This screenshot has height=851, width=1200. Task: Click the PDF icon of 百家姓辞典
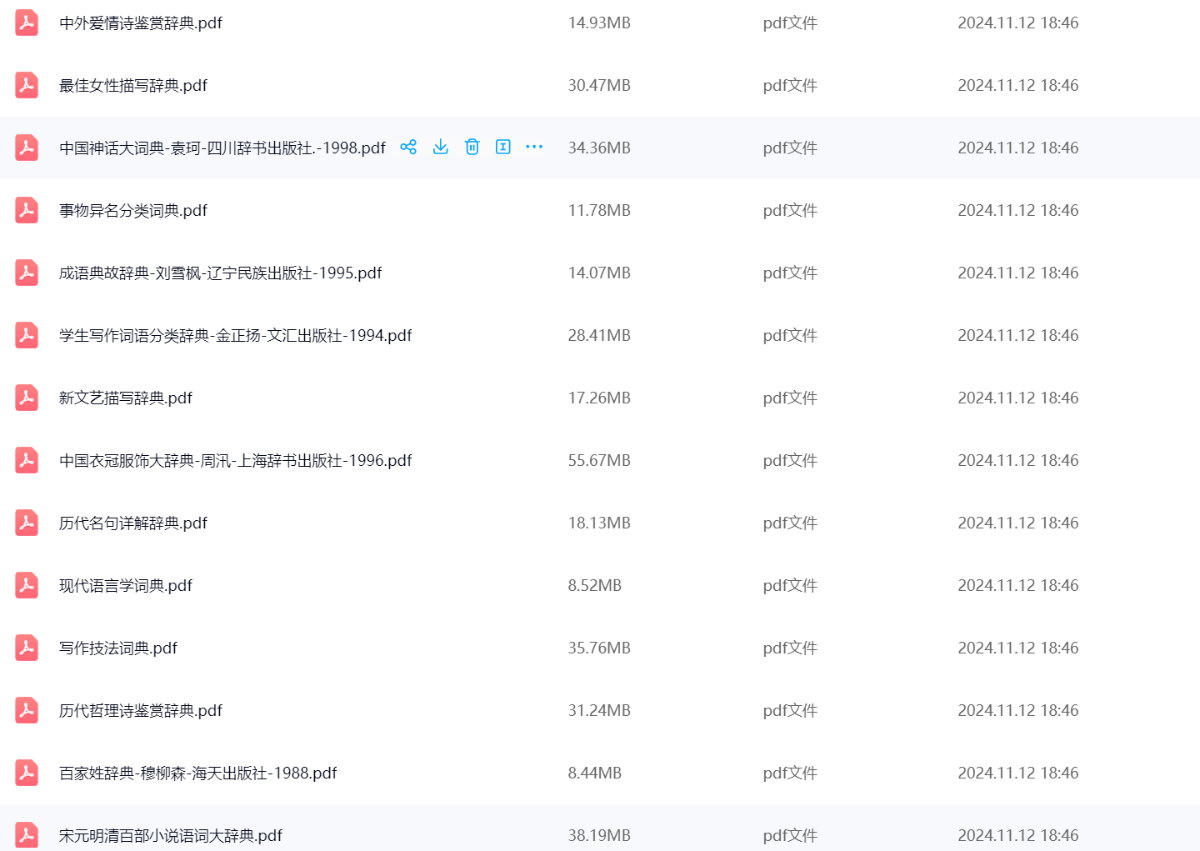pyautogui.click(x=26, y=772)
